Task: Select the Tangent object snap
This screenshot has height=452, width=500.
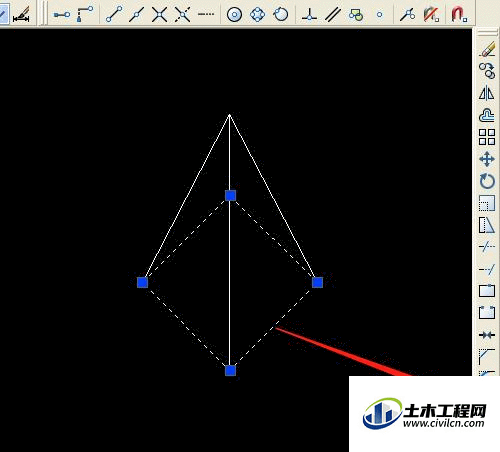Action: coord(280,15)
